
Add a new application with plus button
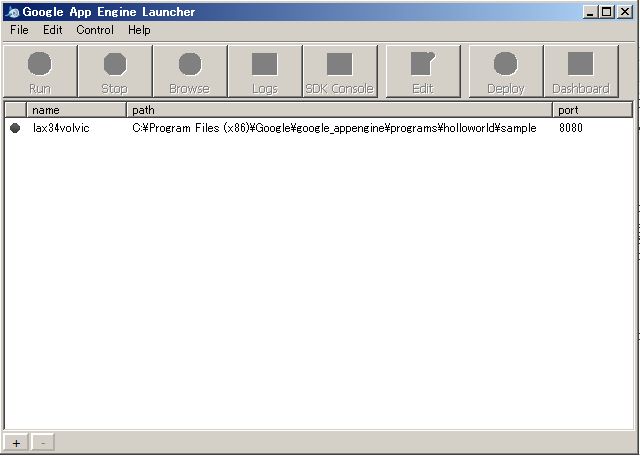[16, 443]
